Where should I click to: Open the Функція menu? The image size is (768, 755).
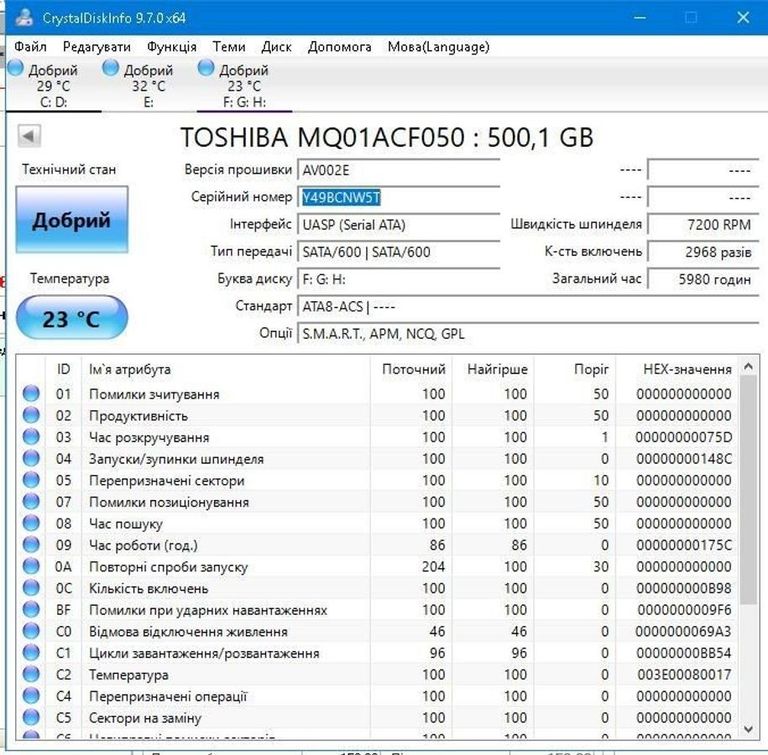pyautogui.click(x=171, y=47)
